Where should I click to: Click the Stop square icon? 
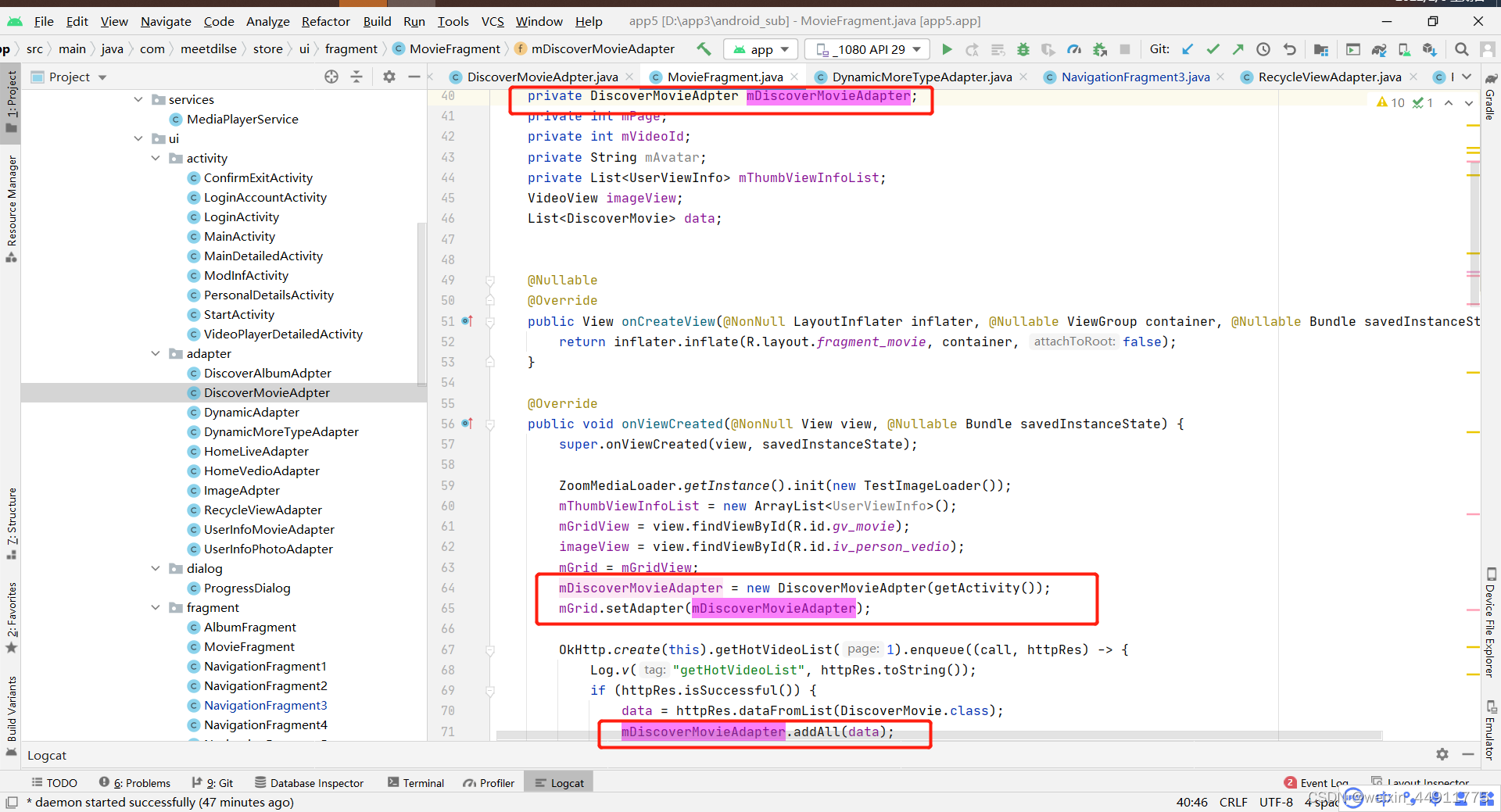point(1125,49)
